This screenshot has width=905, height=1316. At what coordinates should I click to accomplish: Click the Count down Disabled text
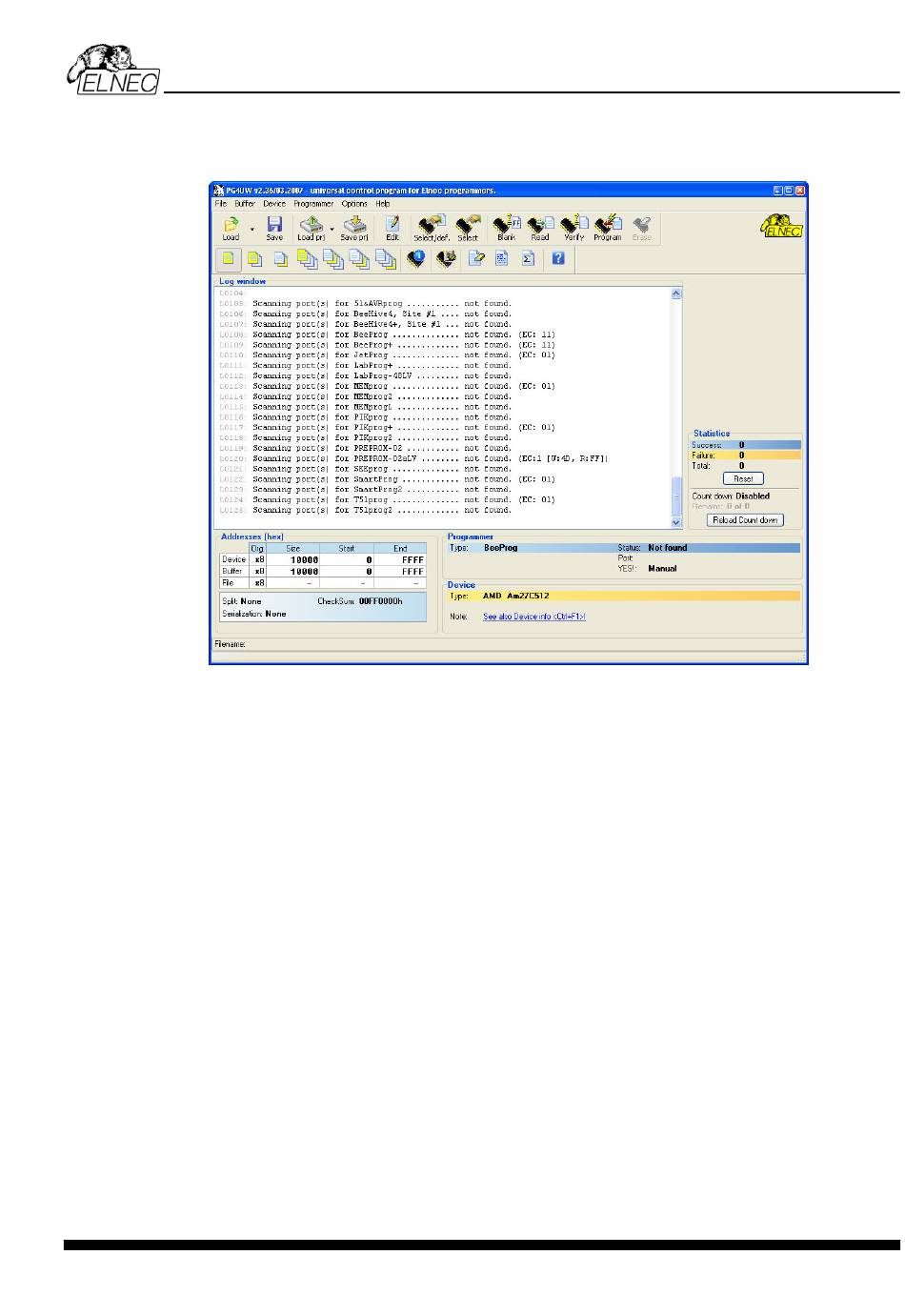[x=731, y=496]
